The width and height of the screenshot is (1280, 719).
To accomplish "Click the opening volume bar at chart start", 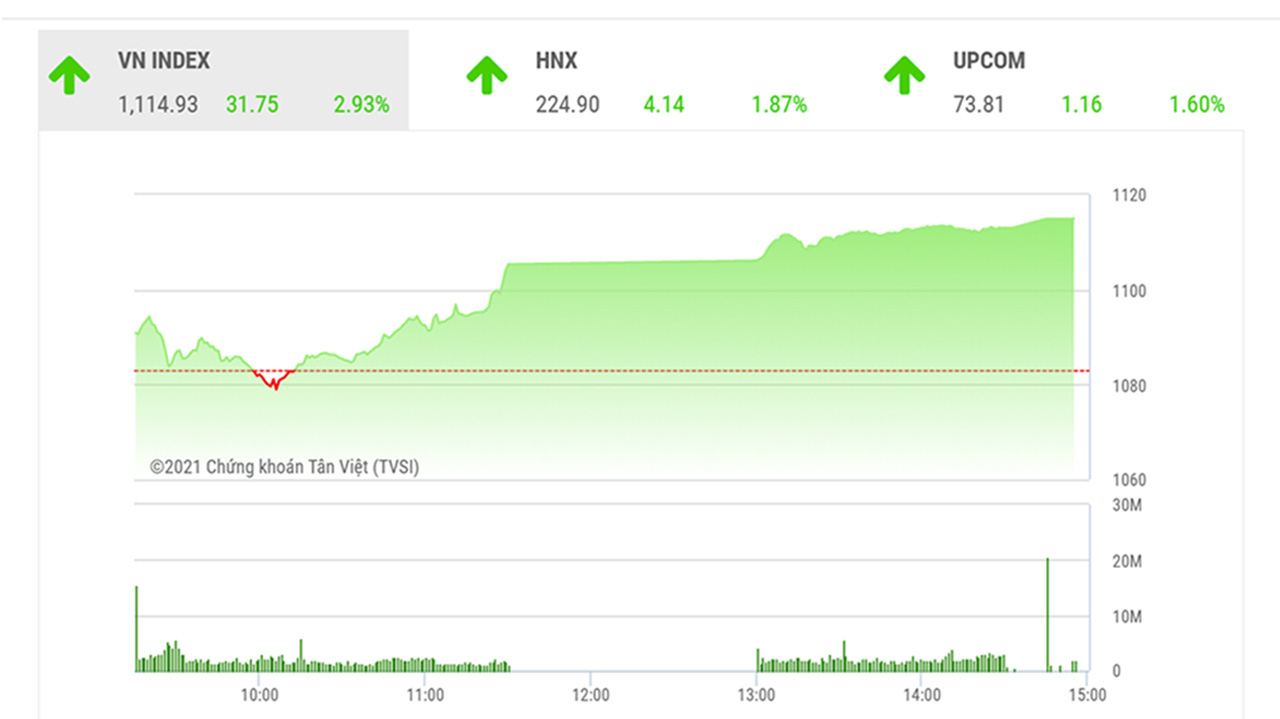I will click(136, 629).
